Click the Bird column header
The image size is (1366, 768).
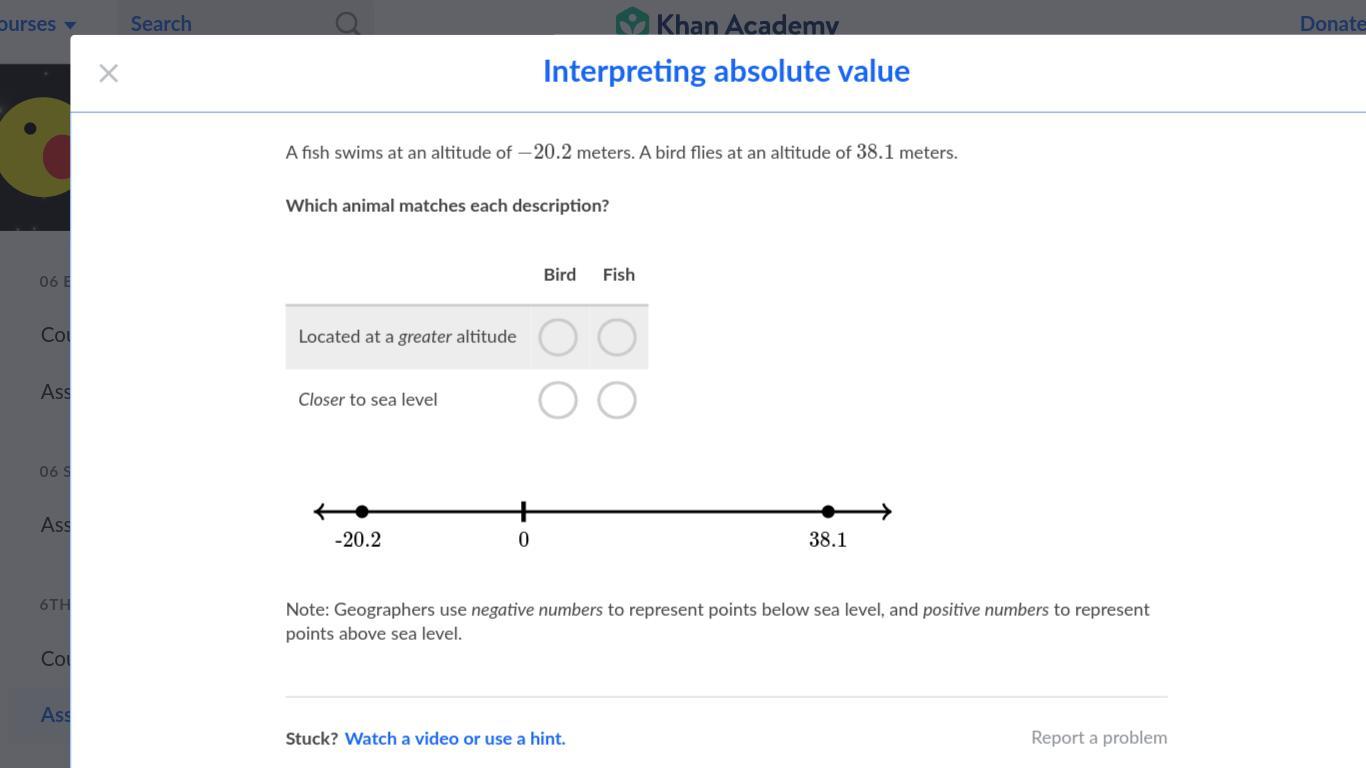coord(560,275)
